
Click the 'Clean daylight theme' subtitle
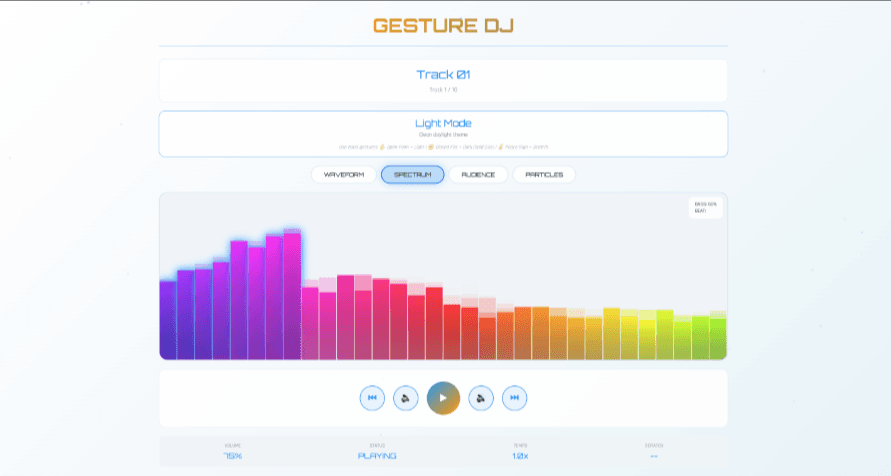pos(443,135)
